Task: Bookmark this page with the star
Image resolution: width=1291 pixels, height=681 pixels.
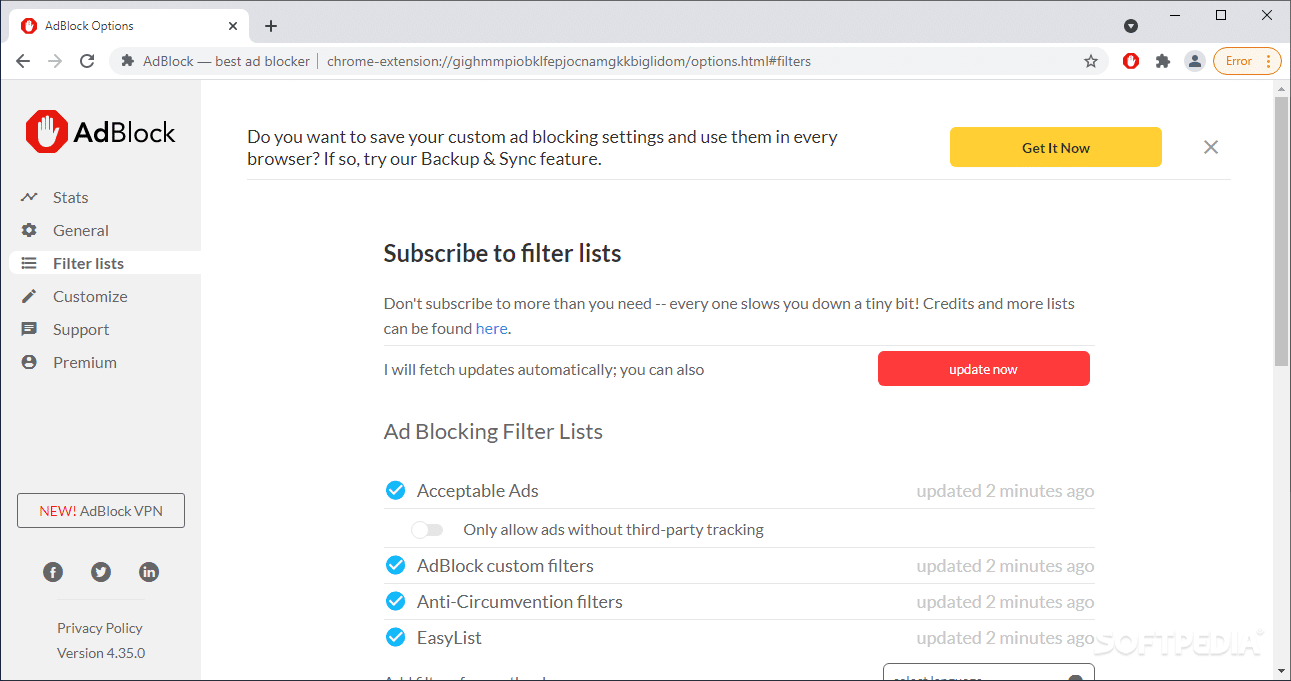Action: pyautogui.click(x=1091, y=61)
